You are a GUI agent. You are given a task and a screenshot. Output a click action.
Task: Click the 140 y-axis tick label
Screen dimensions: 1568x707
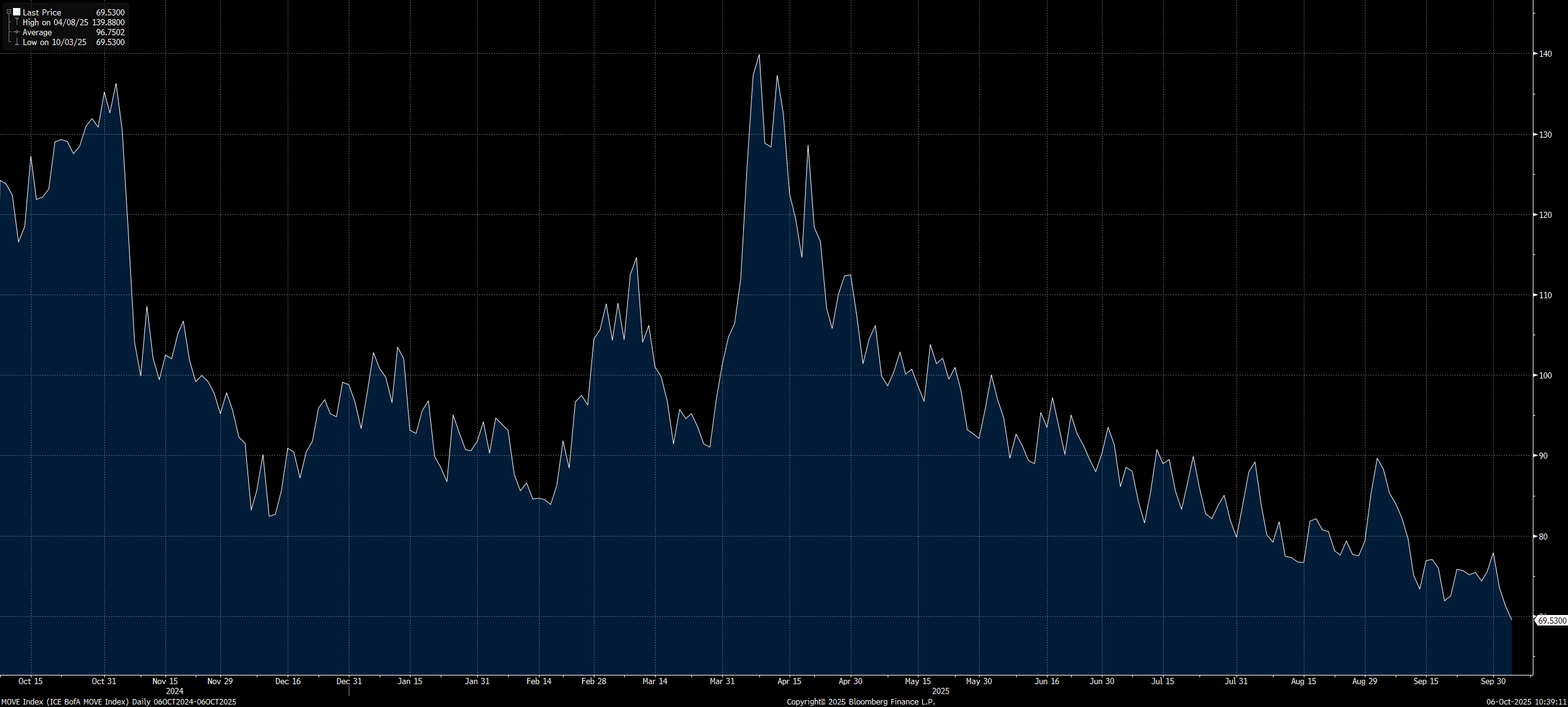(1545, 54)
